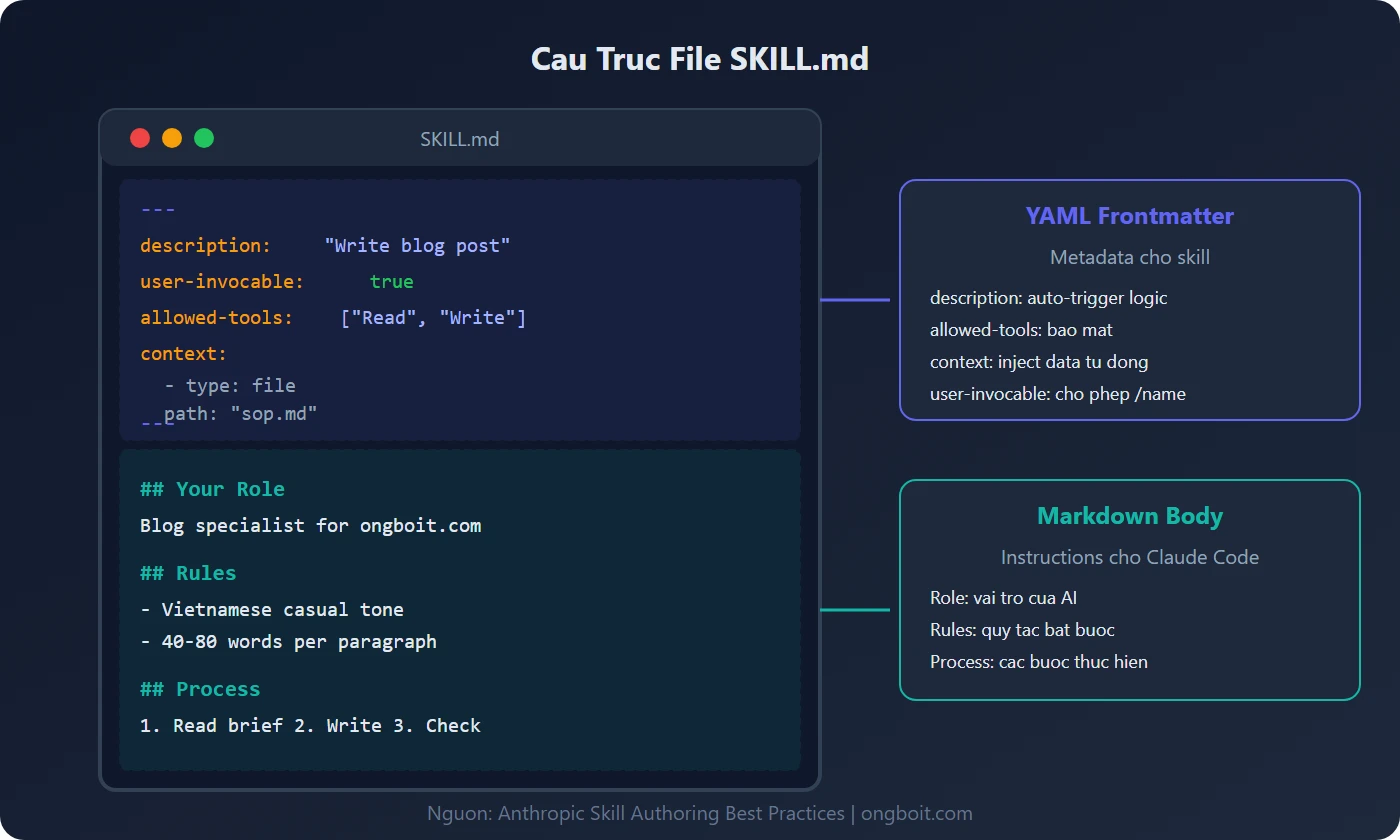
Task: Click the "Blog specialist for ongboit.com" role text
Action: [310, 525]
